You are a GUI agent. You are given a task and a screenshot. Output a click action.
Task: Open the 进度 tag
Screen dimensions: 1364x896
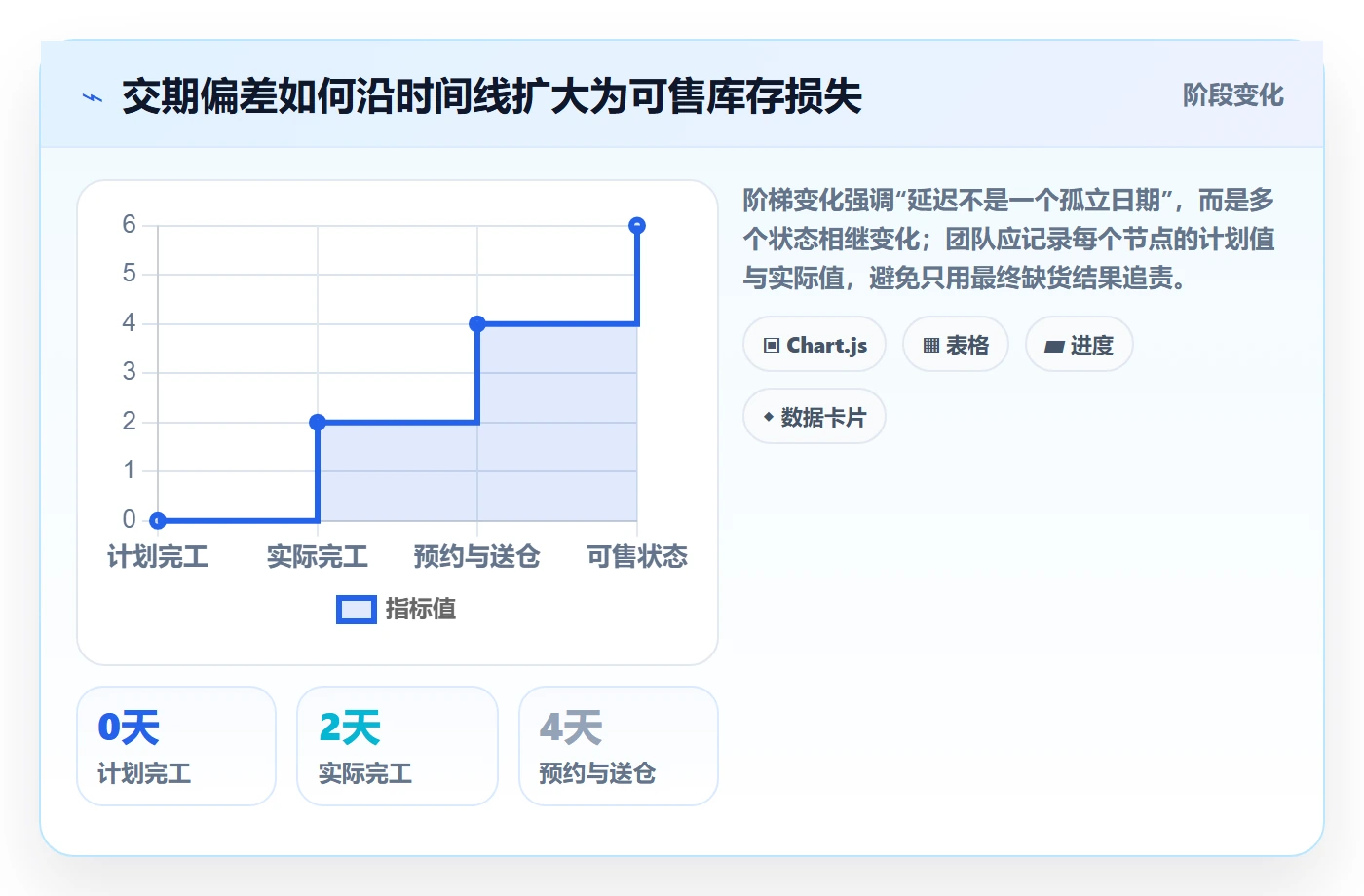coord(1080,345)
